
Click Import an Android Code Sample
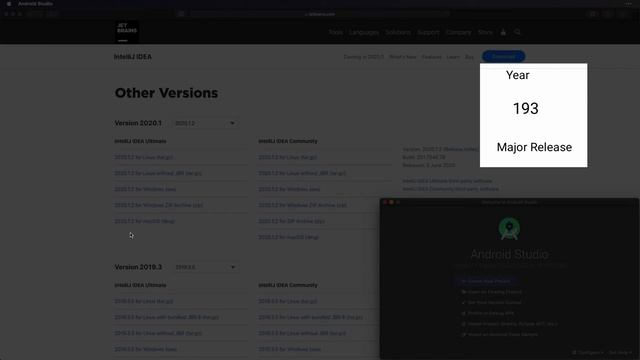[x=500, y=334]
